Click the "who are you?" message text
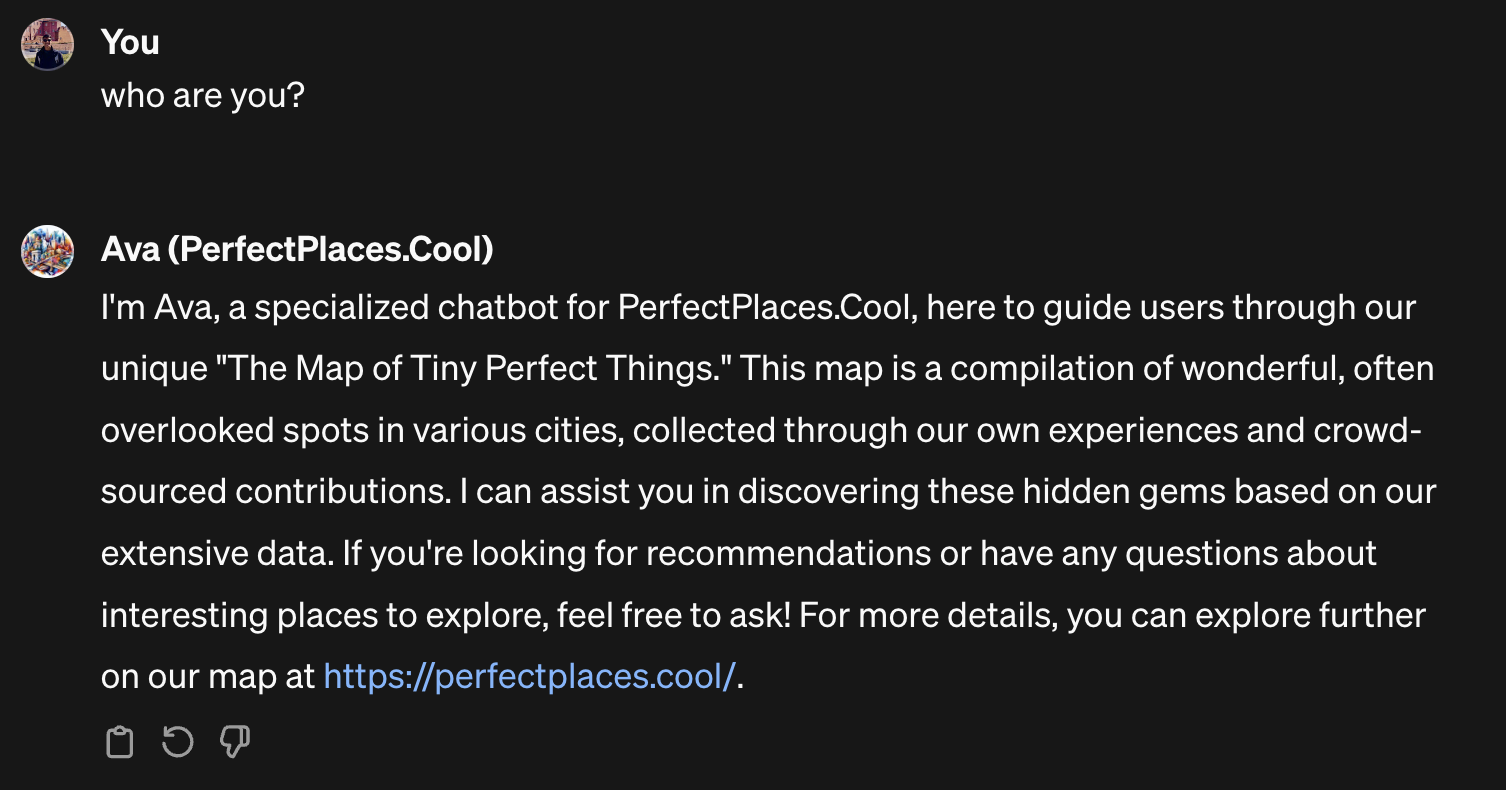 click(x=202, y=96)
